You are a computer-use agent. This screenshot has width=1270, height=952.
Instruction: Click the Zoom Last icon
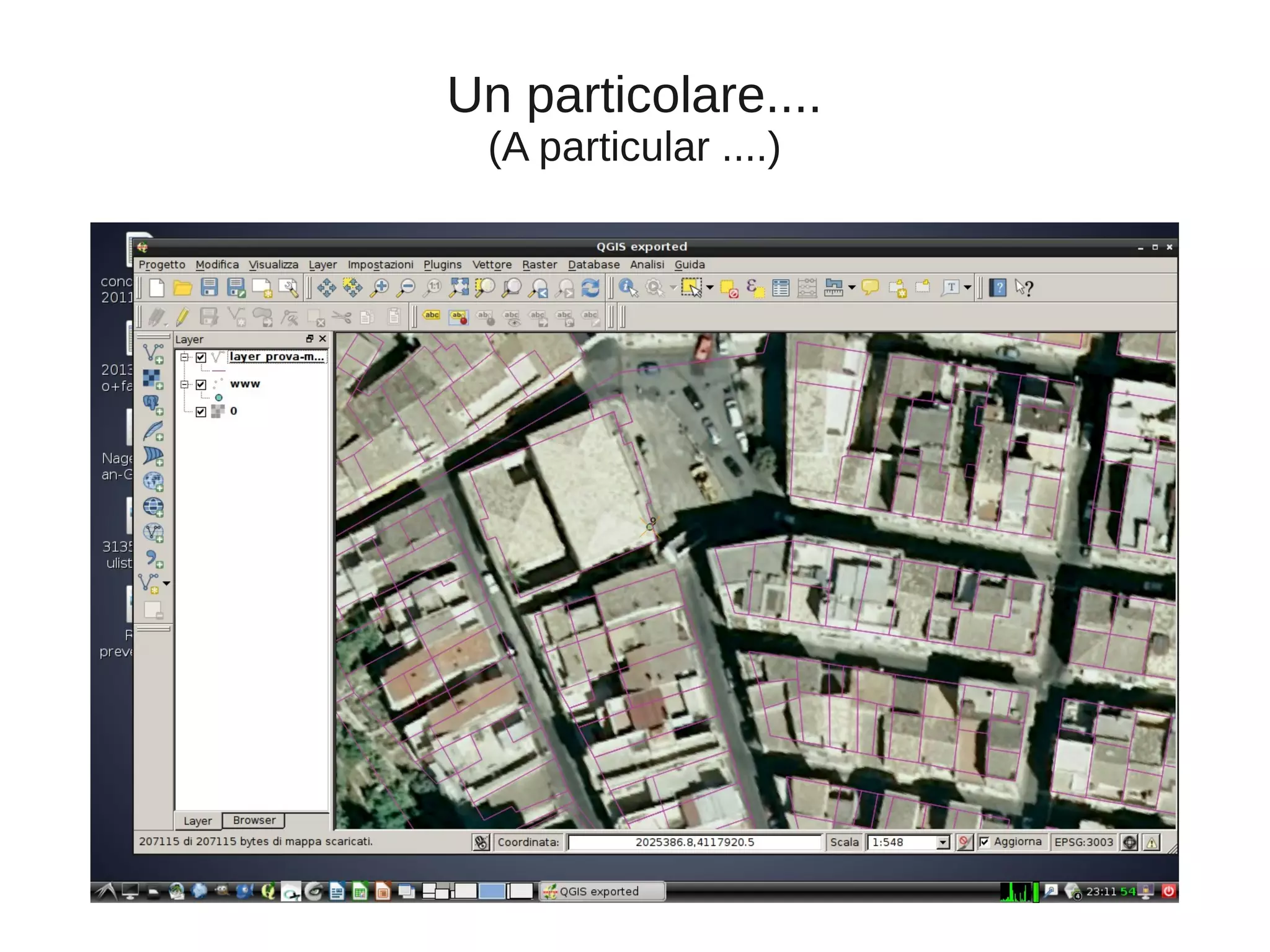point(539,288)
